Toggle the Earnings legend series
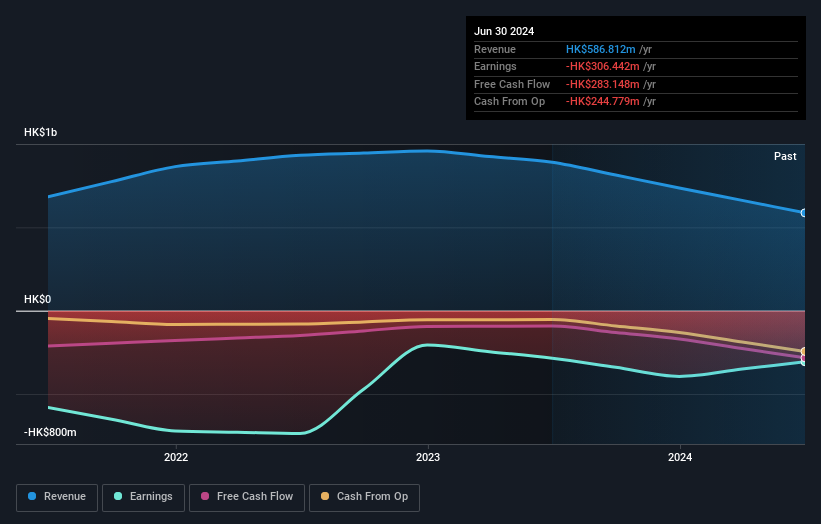This screenshot has height=524, width=821. pos(143,497)
